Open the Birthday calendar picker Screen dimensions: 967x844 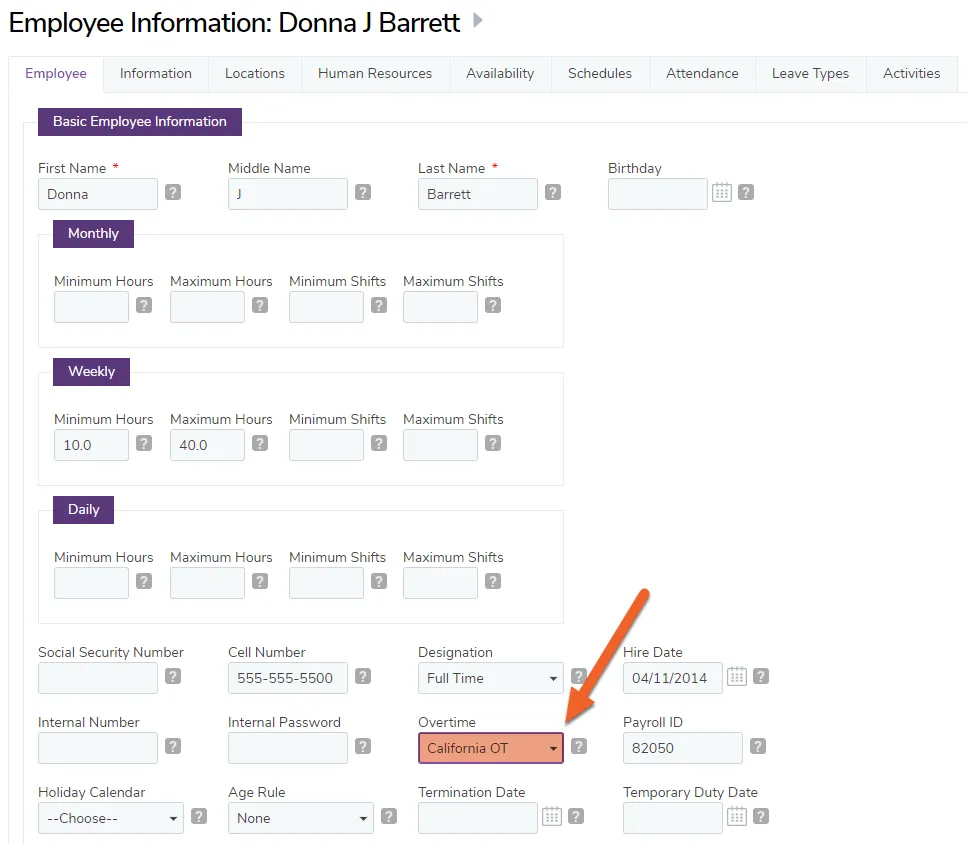coord(722,192)
